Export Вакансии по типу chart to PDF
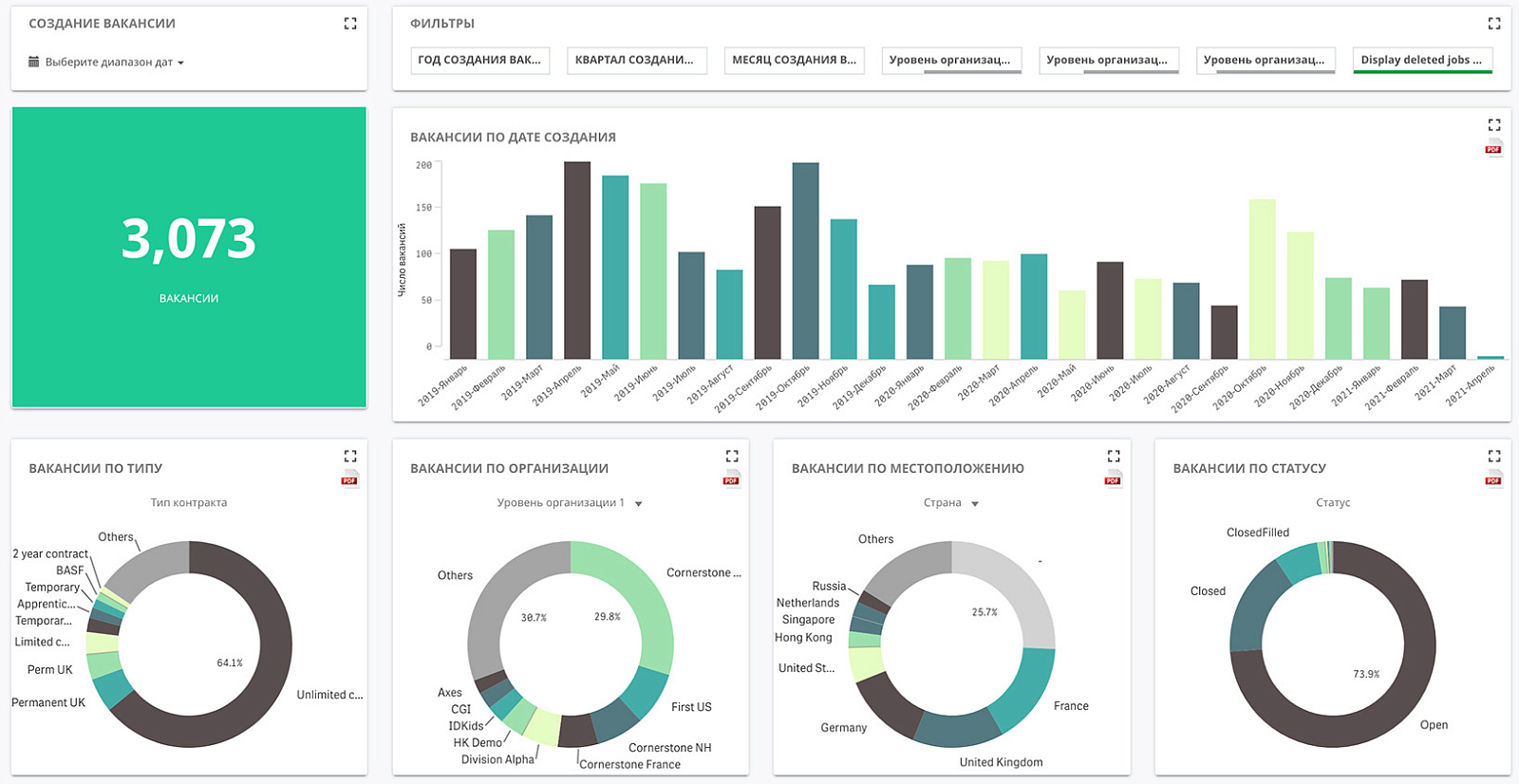 (349, 478)
